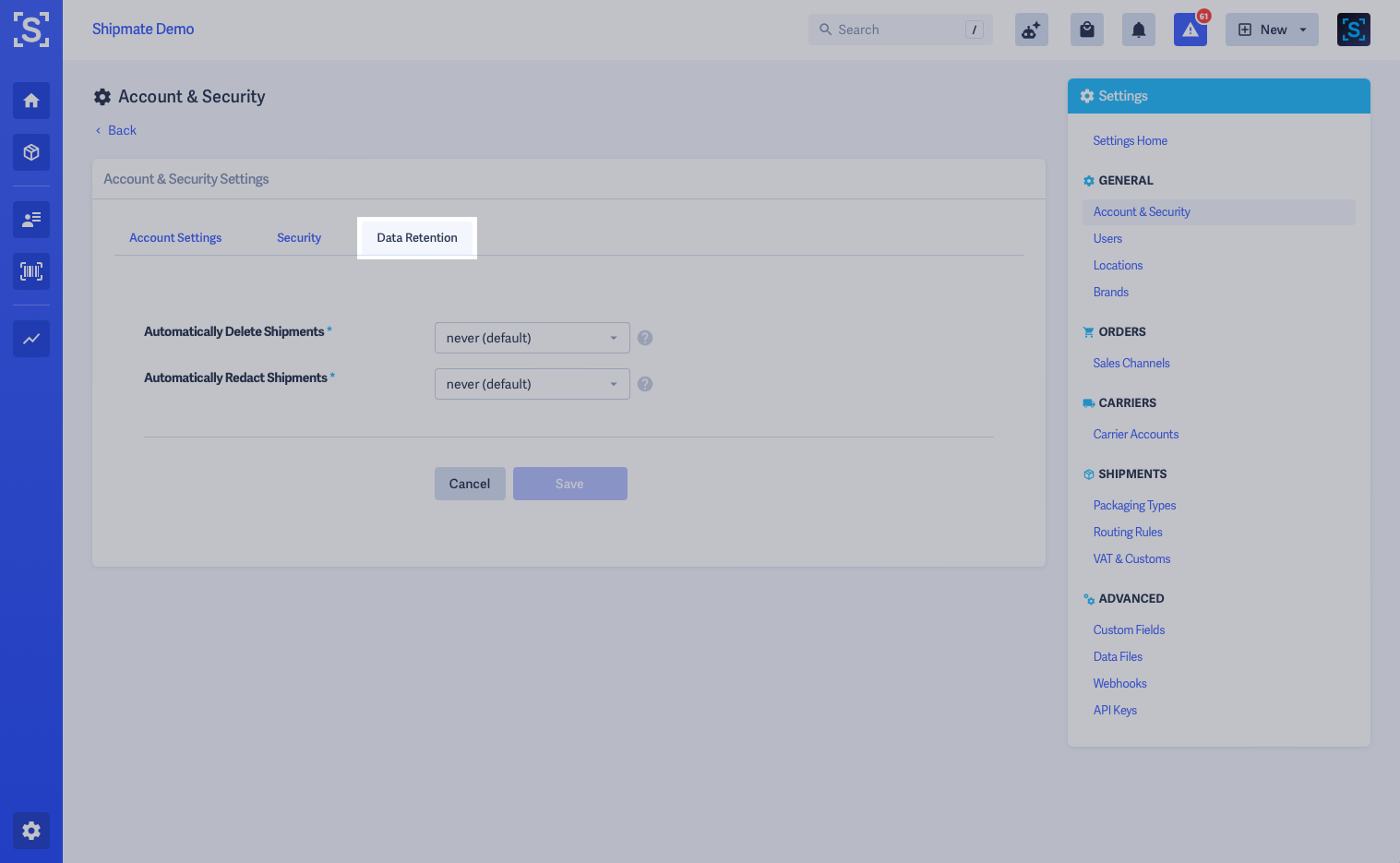Open the Automatically Redact Shipments dropdown
Screen dimensions: 1400x863
tap(532, 383)
